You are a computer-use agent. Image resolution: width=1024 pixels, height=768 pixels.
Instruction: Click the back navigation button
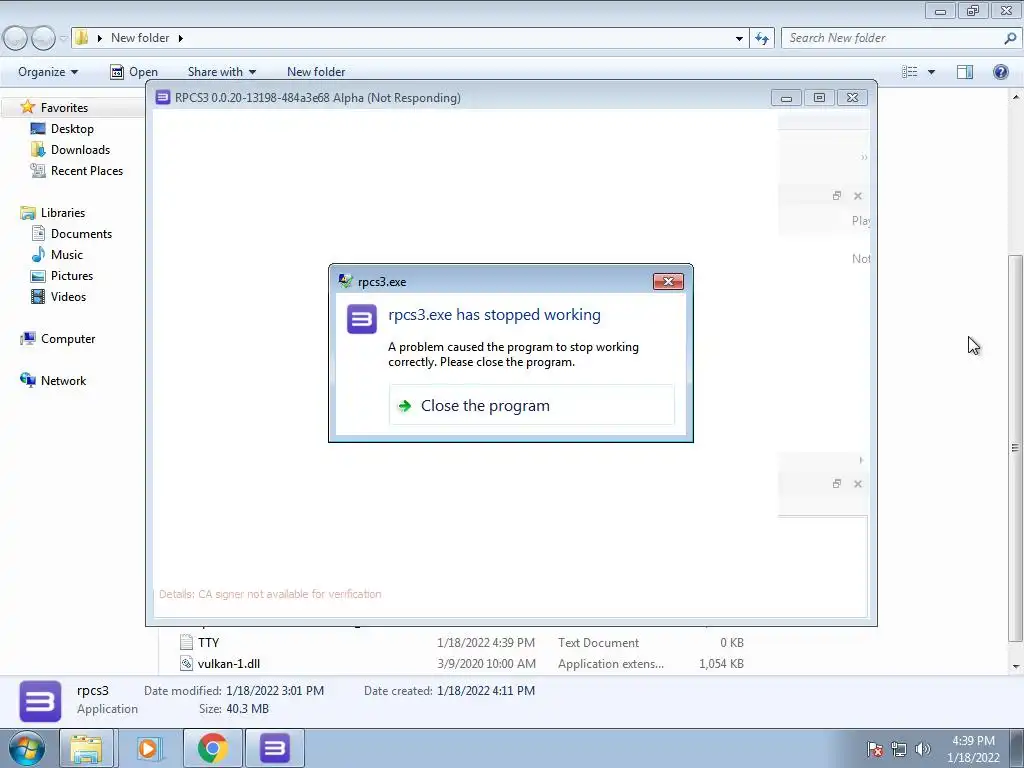[16, 38]
